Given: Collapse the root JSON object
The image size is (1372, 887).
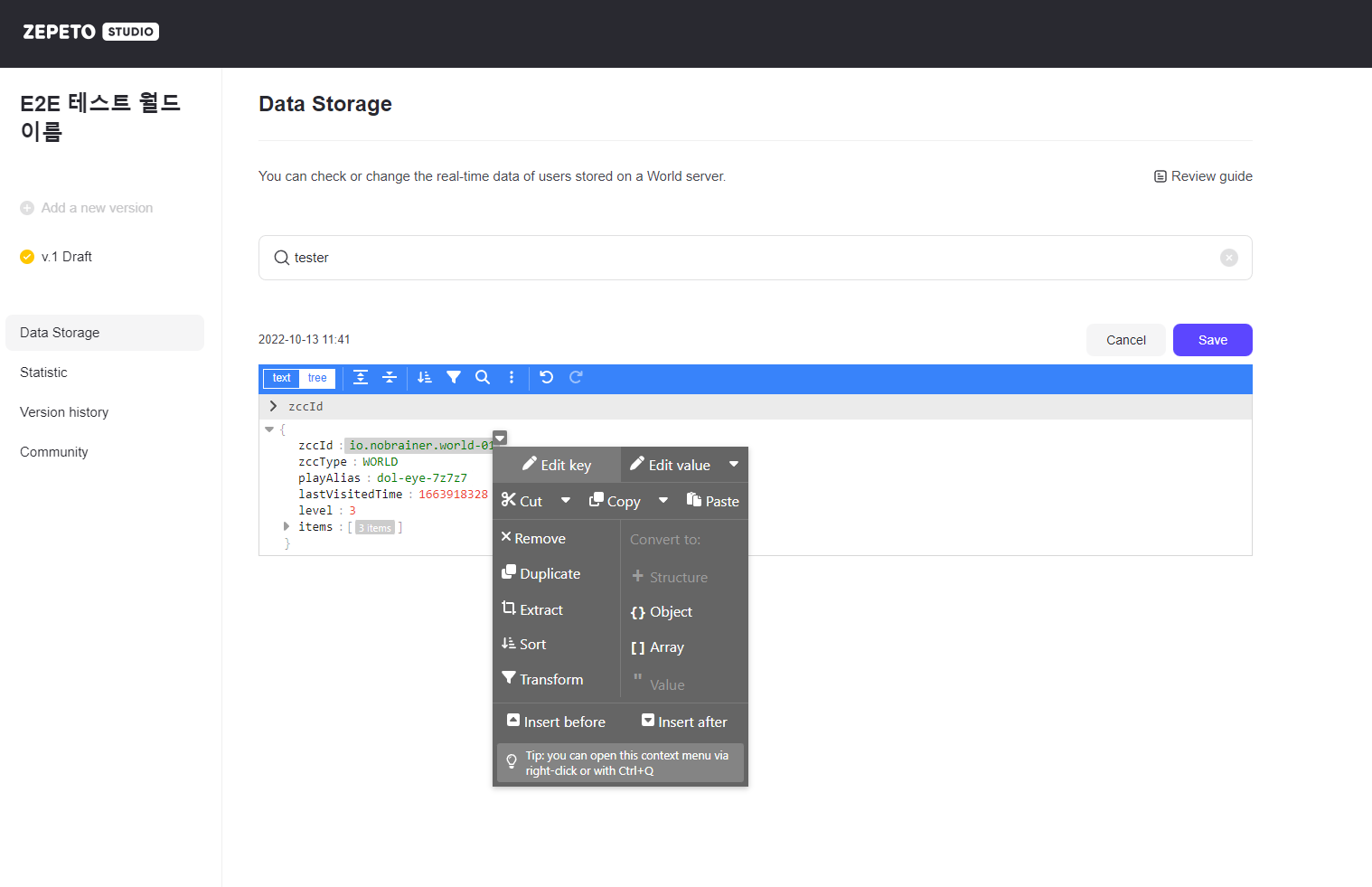Looking at the screenshot, I should pyautogui.click(x=269, y=429).
